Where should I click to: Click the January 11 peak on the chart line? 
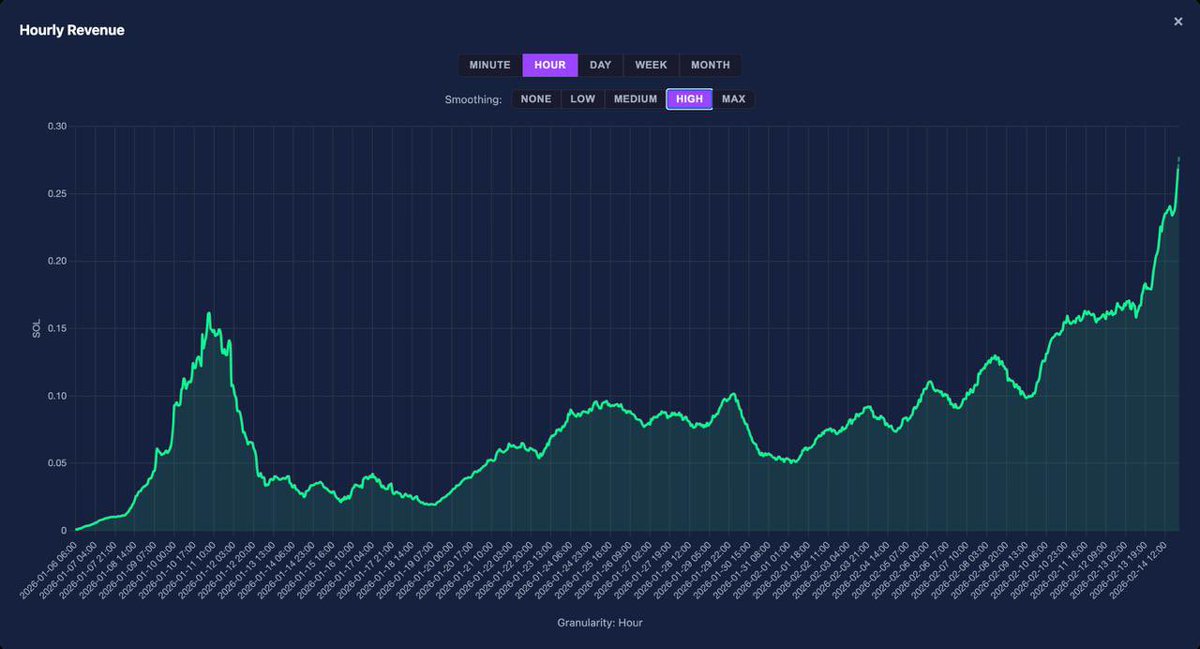tap(208, 314)
